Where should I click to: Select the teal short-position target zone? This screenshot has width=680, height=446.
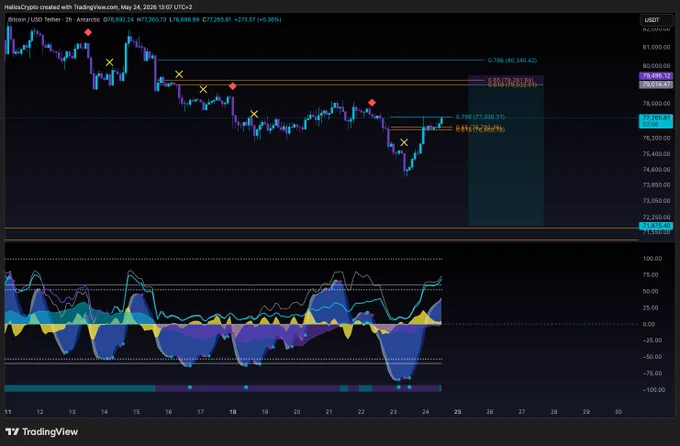pos(506,156)
